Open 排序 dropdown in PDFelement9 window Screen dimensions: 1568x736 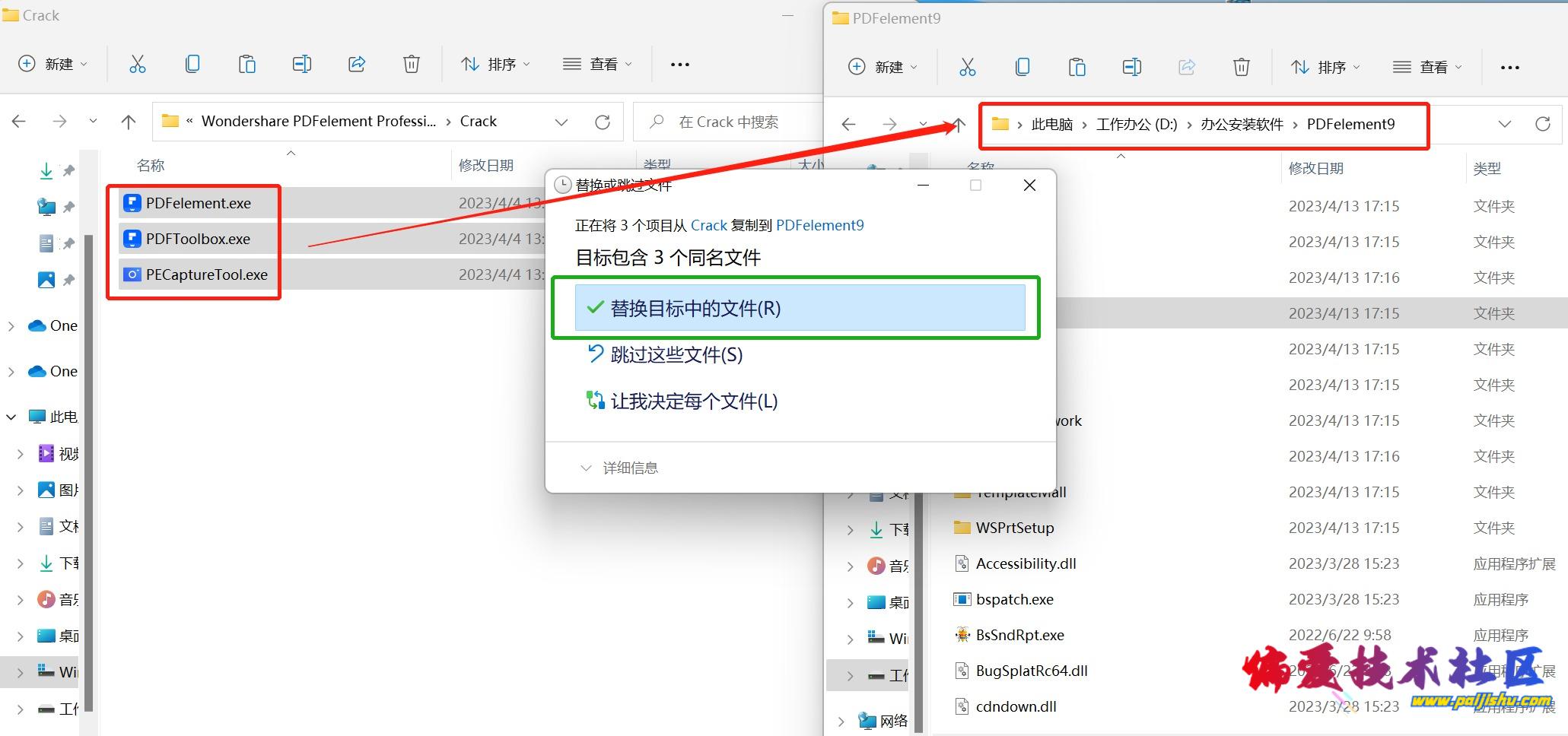tap(1325, 67)
